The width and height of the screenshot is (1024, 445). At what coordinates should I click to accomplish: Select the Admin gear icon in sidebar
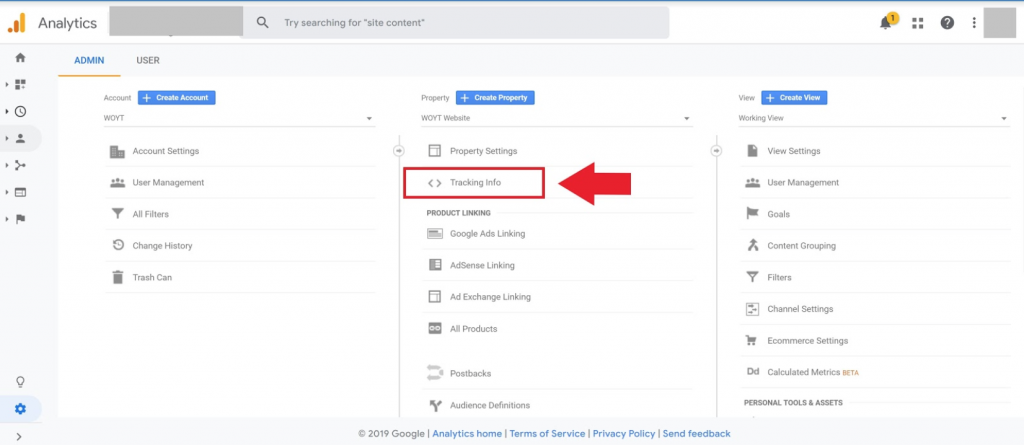pos(20,409)
